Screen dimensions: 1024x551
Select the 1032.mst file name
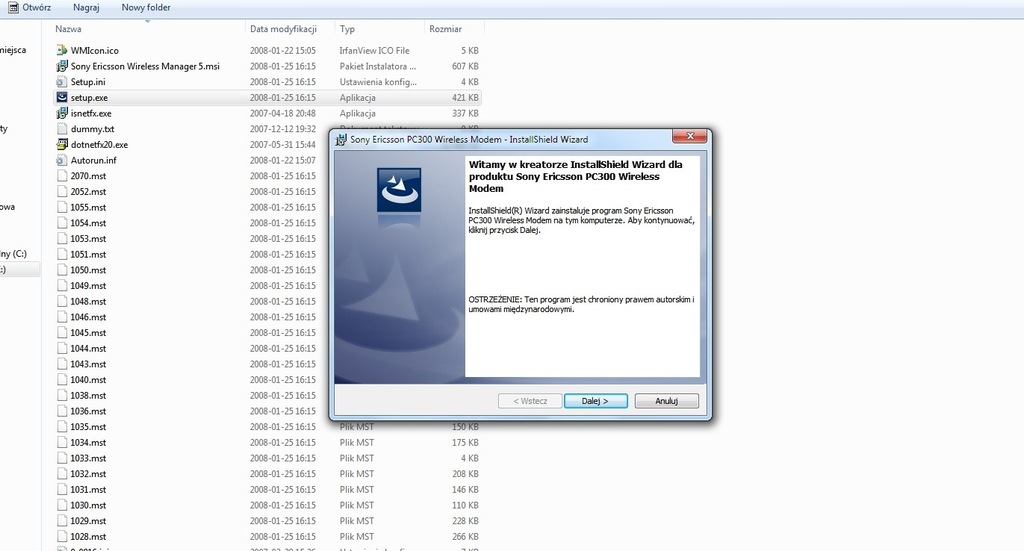[x=88, y=473]
